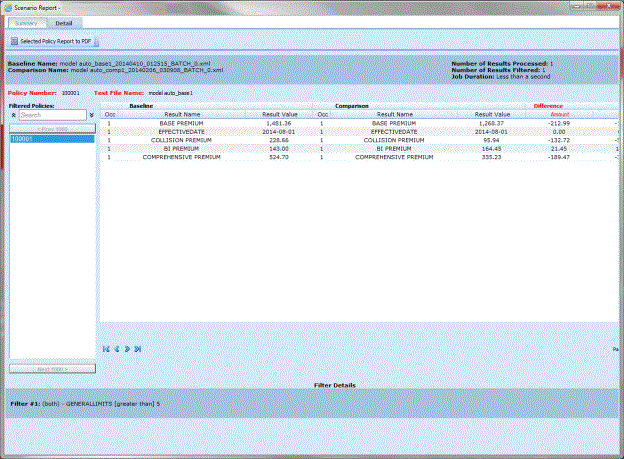Go to the last page of results

pyautogui.click(x=138, y=349)
